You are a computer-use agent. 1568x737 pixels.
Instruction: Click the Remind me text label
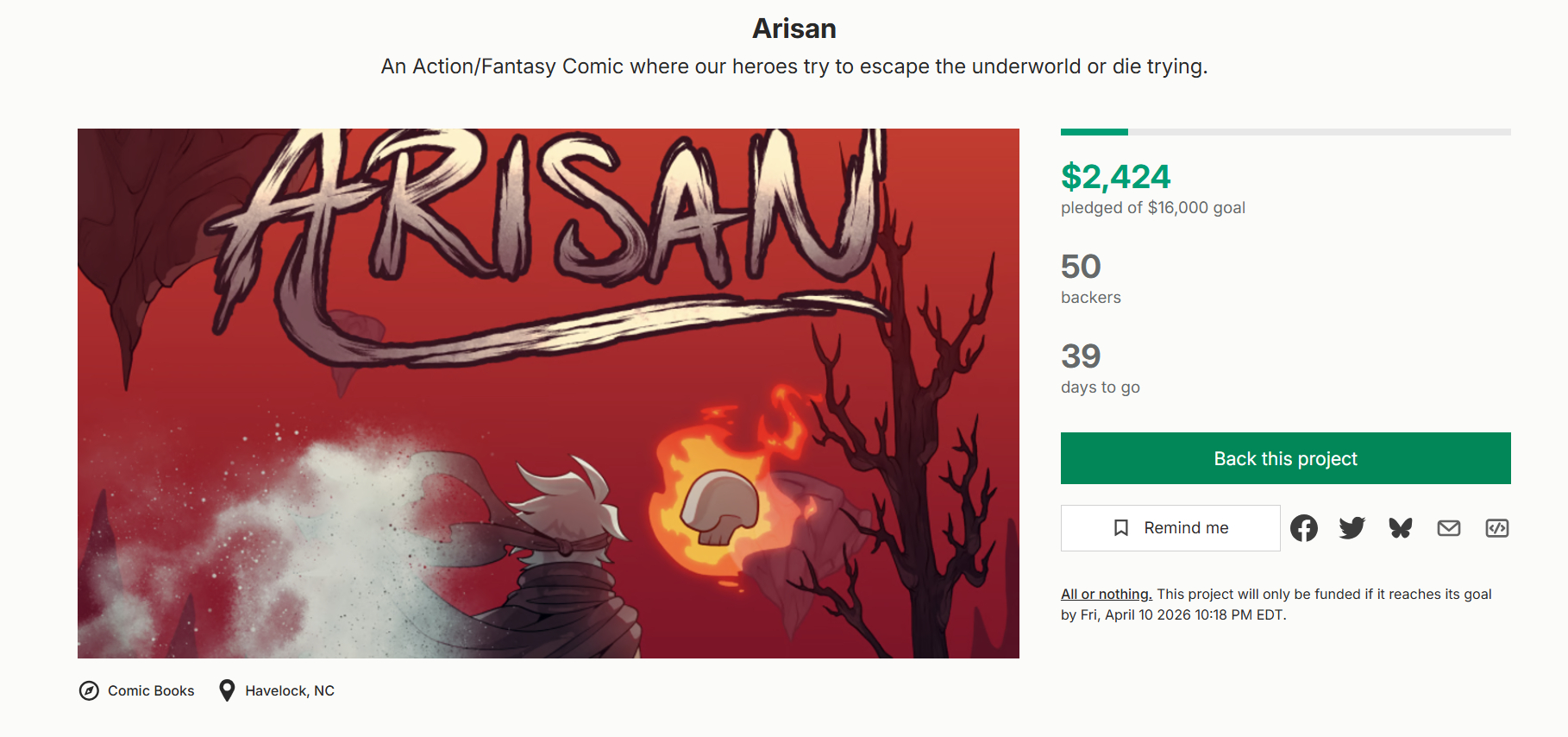(1186, 528)
